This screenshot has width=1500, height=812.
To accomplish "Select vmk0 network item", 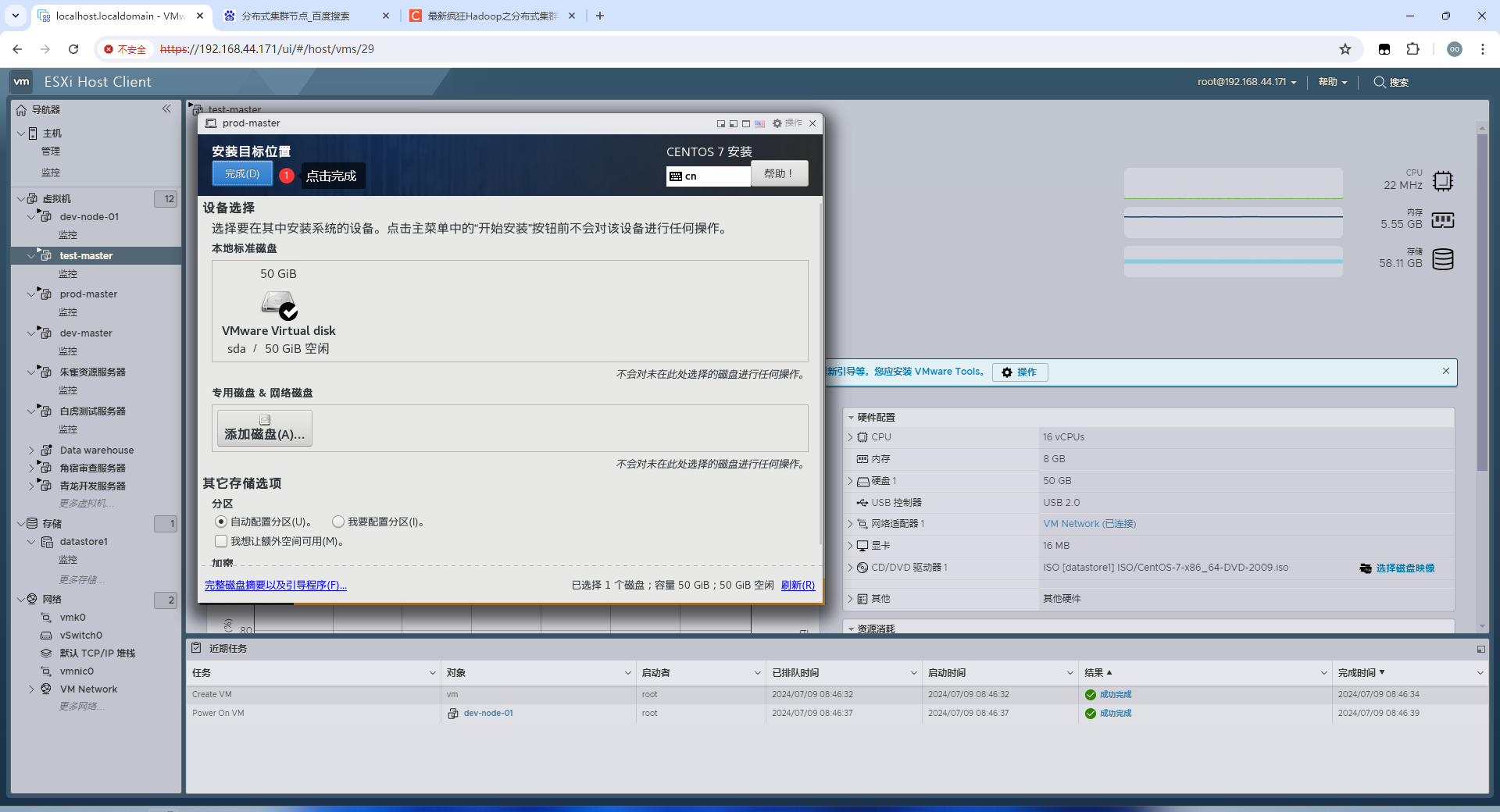I will coord(73,618).
